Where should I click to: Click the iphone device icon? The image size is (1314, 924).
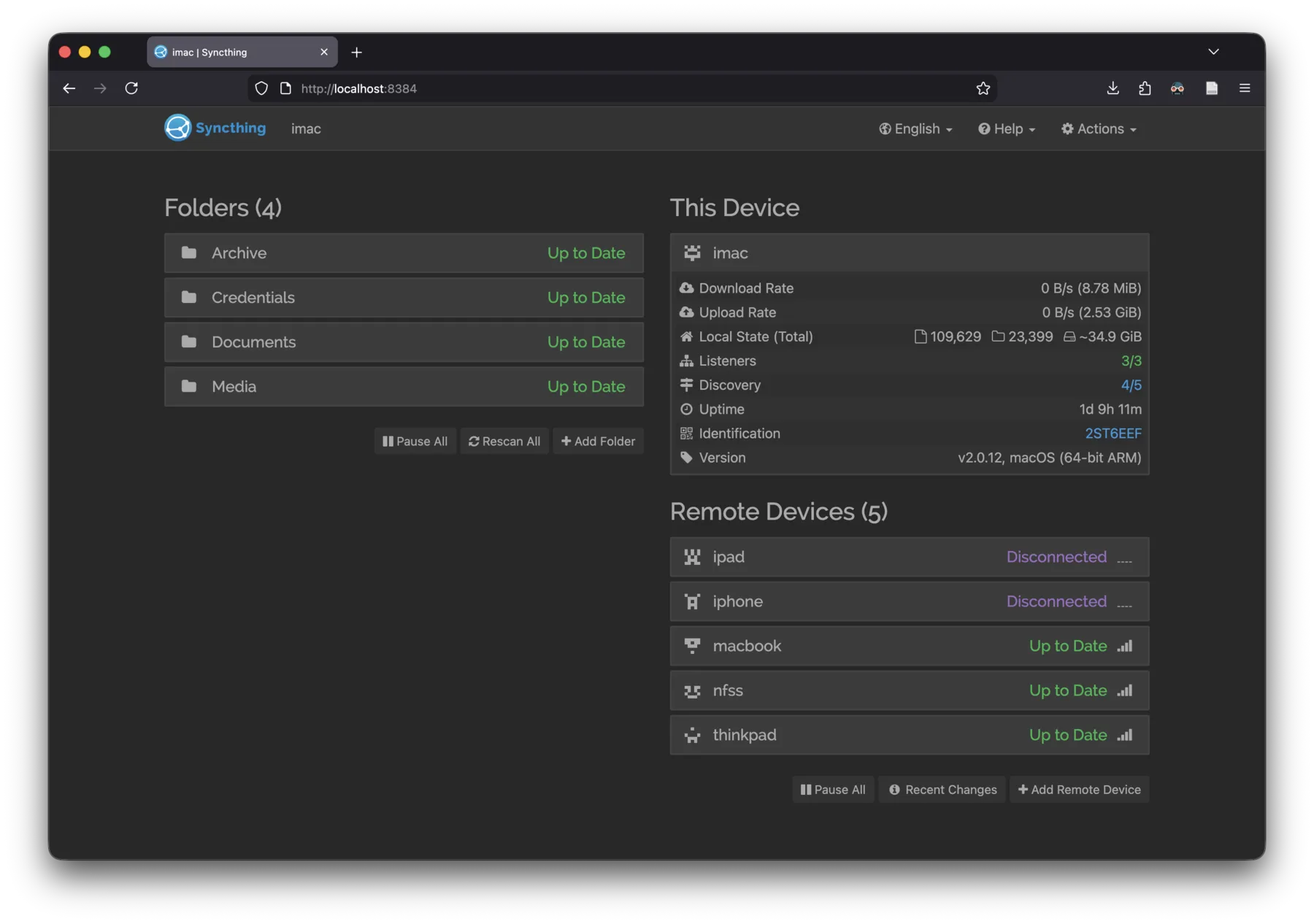(x=692, y=601)
